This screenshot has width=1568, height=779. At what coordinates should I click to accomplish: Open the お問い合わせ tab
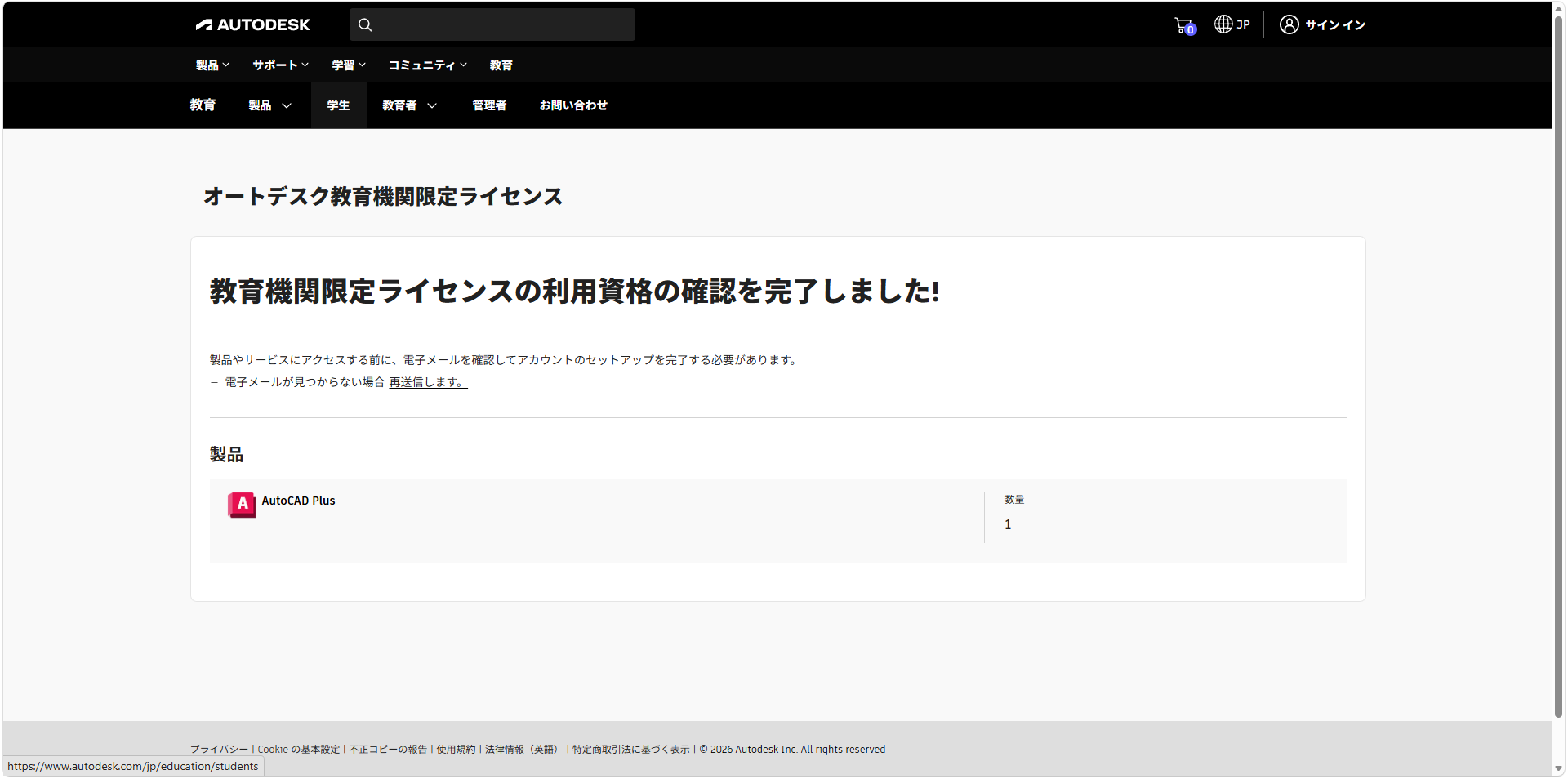(573, 105)
